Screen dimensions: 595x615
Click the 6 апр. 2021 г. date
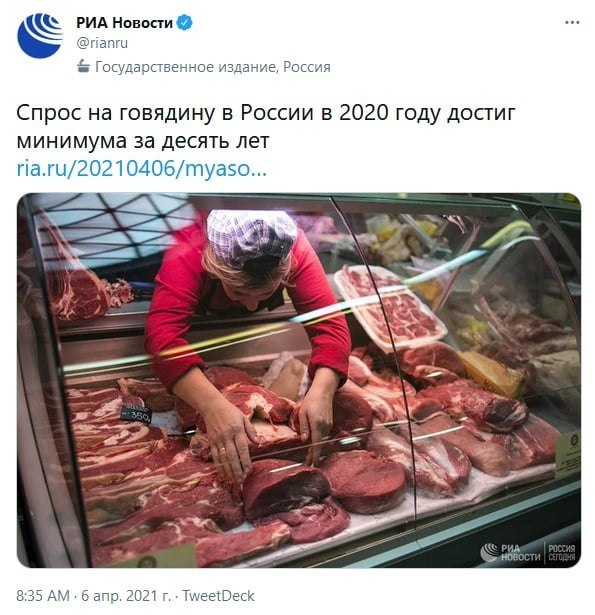[x=126, y=596]
